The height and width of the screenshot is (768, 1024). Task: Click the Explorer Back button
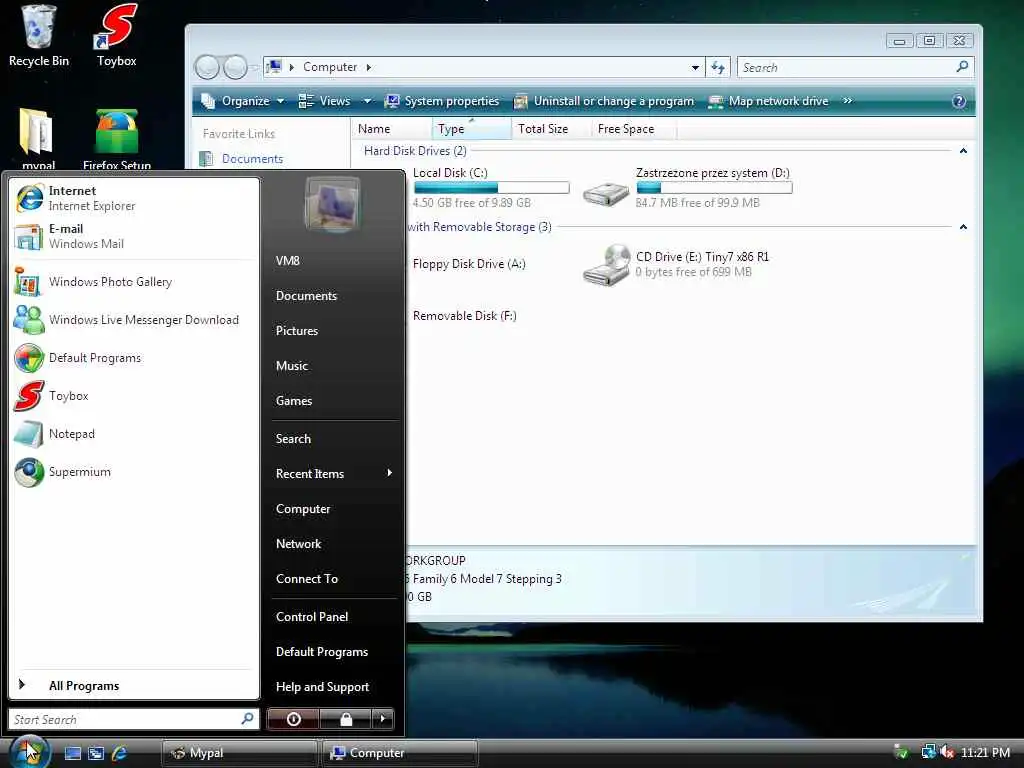pyautogui.click(x=207, y=67)
